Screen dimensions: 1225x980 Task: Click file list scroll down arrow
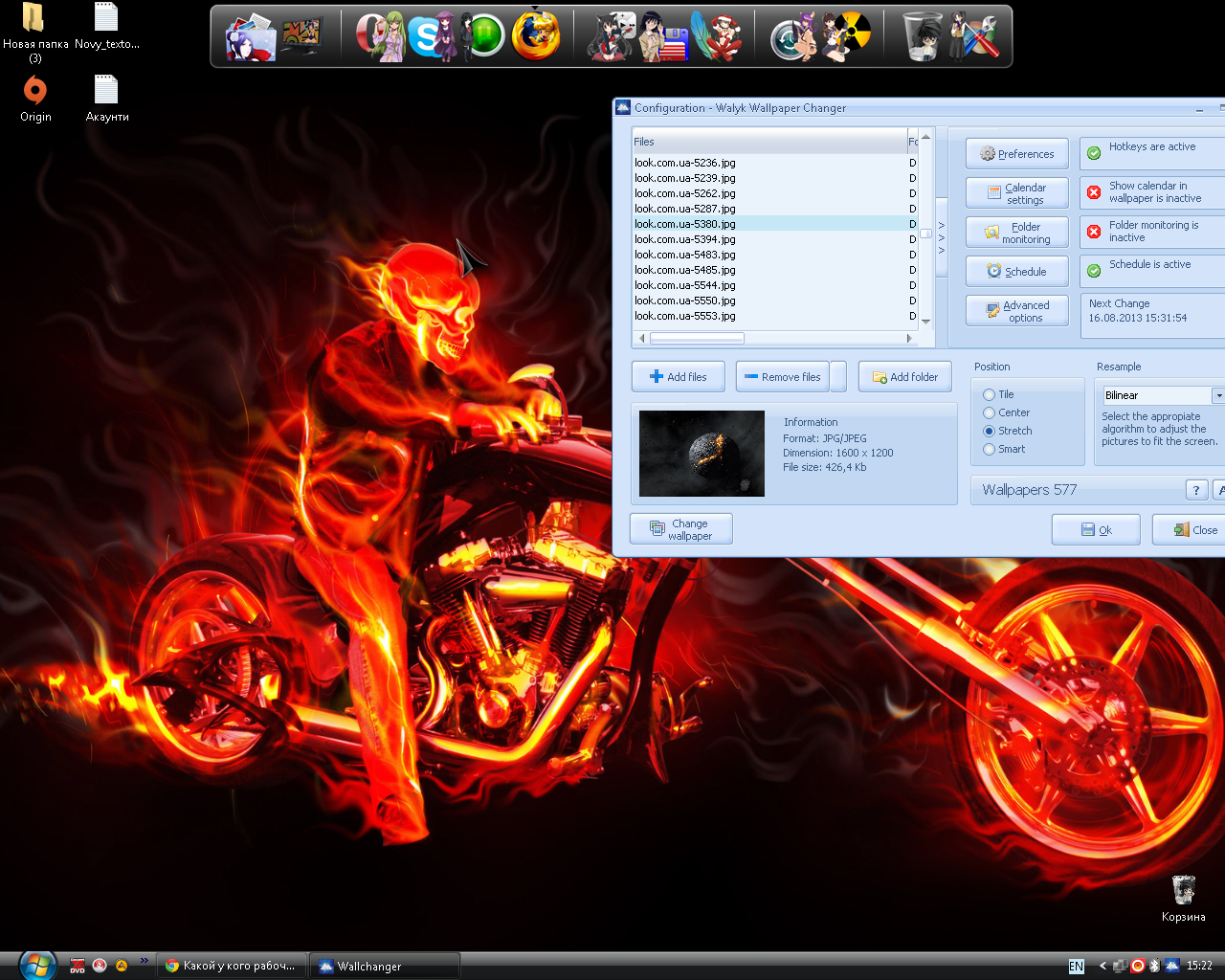tap(925, 323)
